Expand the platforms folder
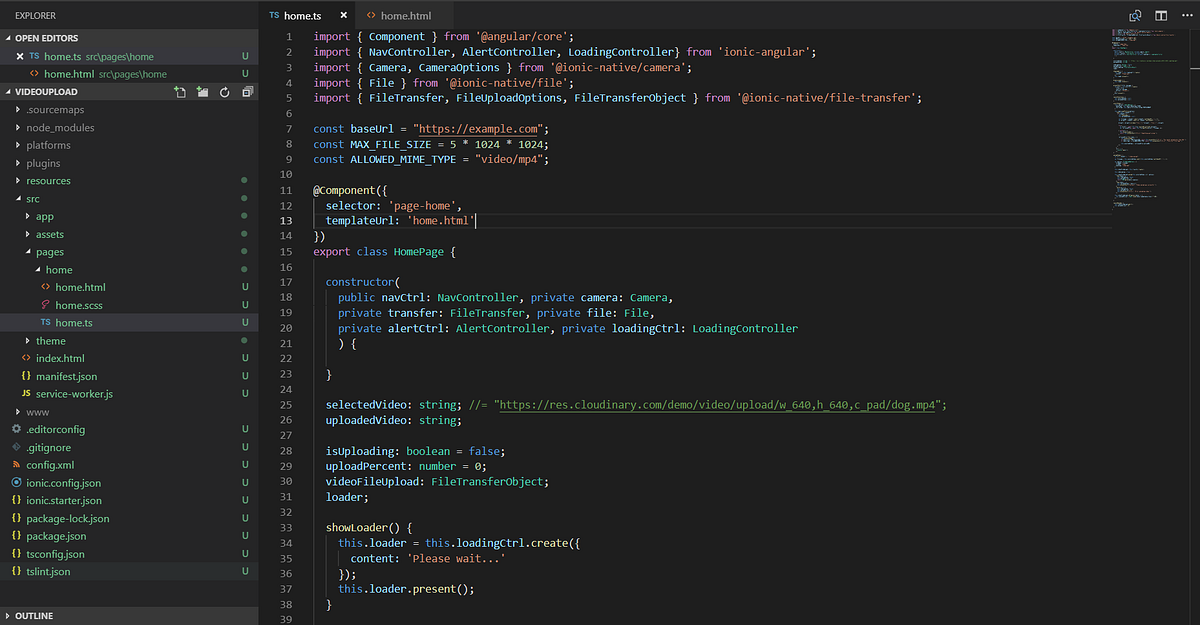This screenshot has width=1200, height=625. pyautogui.click(x=129, y=145)
